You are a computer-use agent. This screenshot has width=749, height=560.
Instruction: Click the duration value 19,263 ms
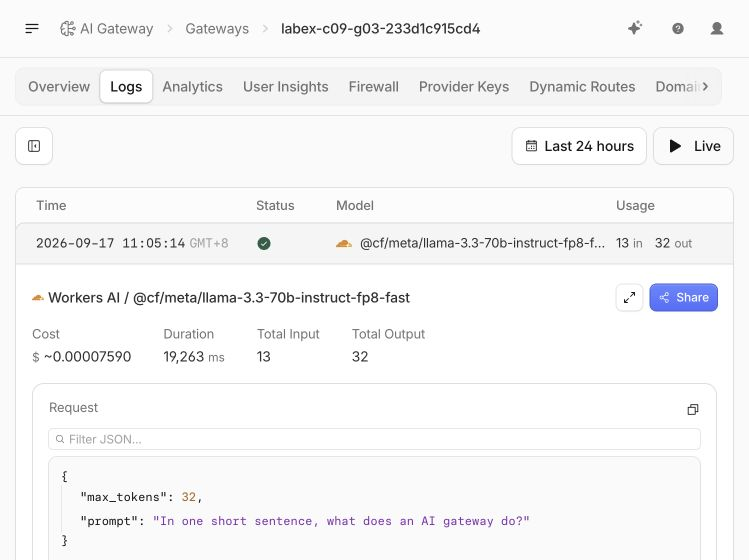pos(193,356)
